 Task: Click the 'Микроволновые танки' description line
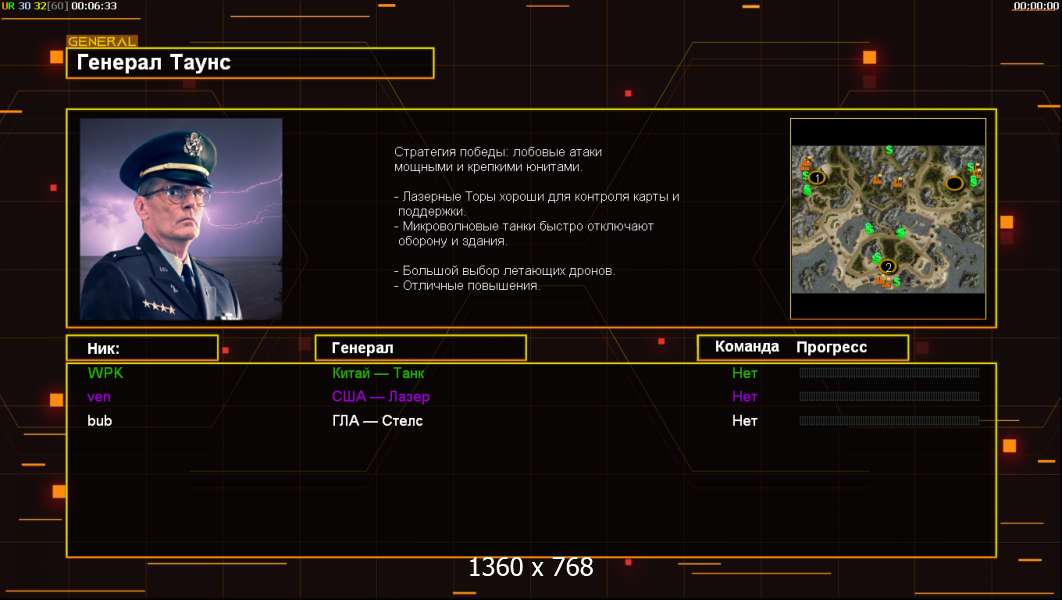click(524, 233)
